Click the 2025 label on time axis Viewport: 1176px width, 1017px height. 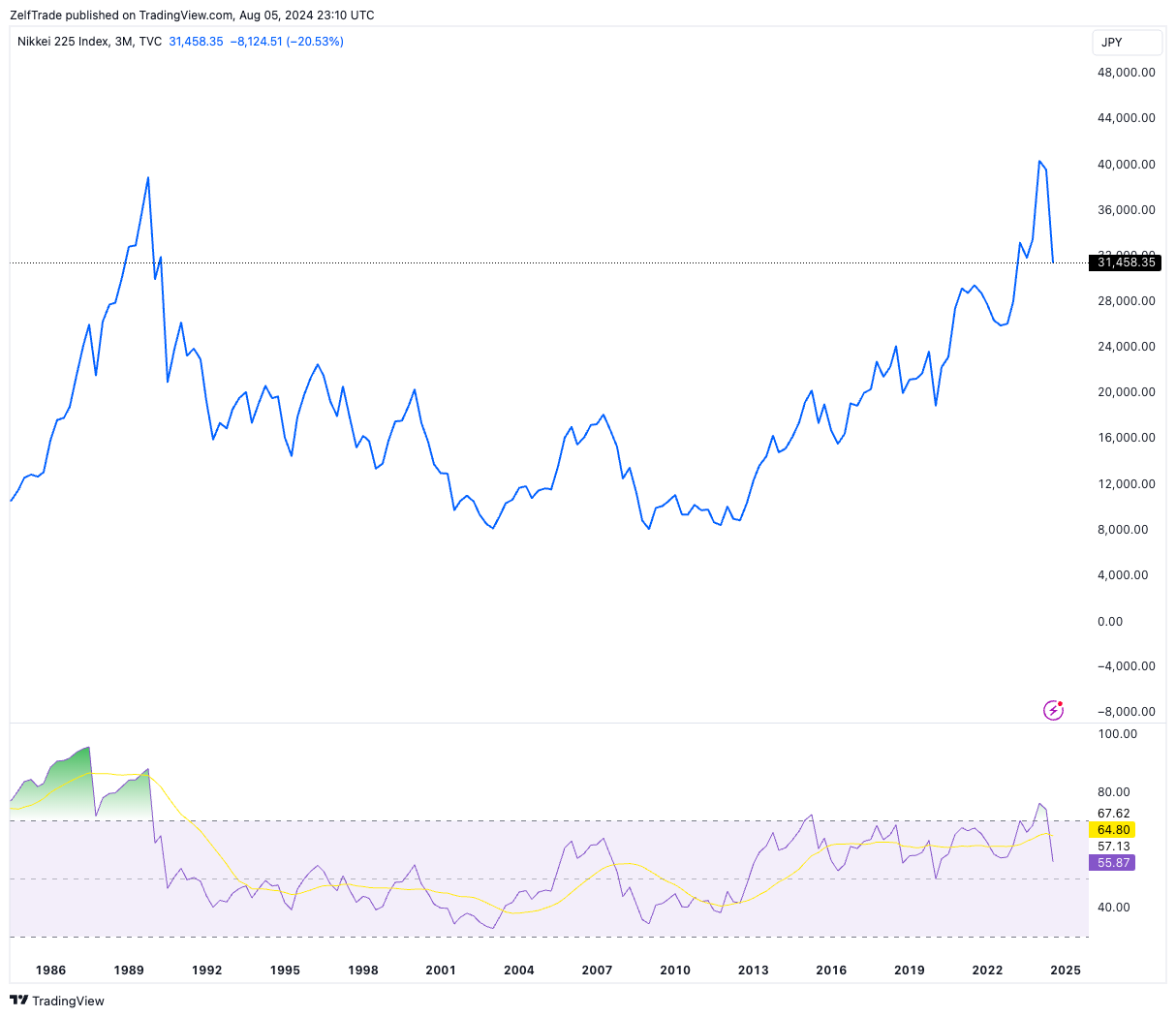pos(1065,970)
